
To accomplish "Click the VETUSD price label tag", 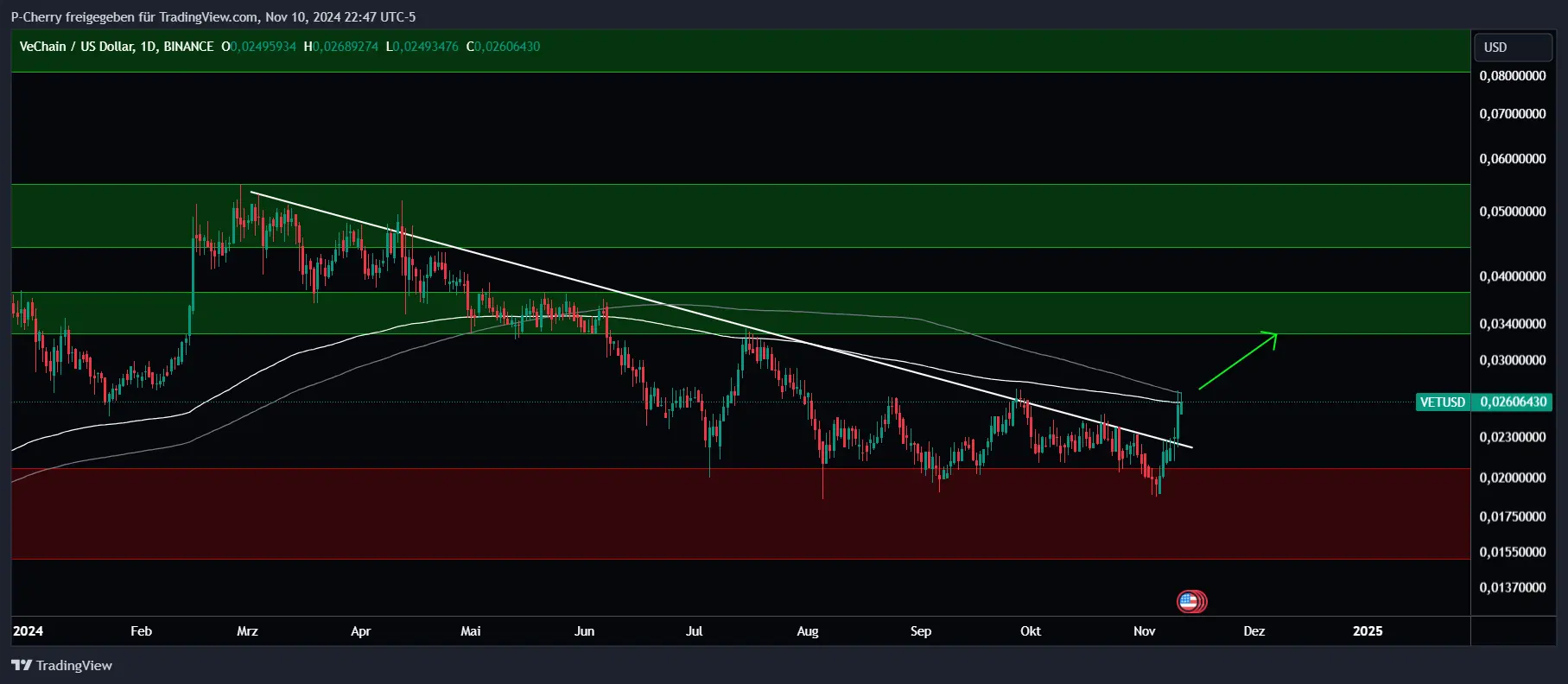I will (1442, 402).
